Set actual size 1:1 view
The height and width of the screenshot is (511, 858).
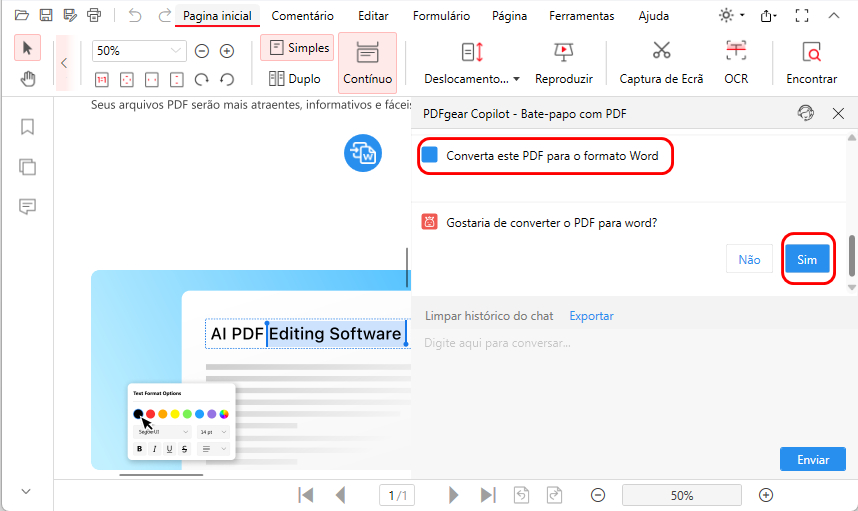[102, 80]
